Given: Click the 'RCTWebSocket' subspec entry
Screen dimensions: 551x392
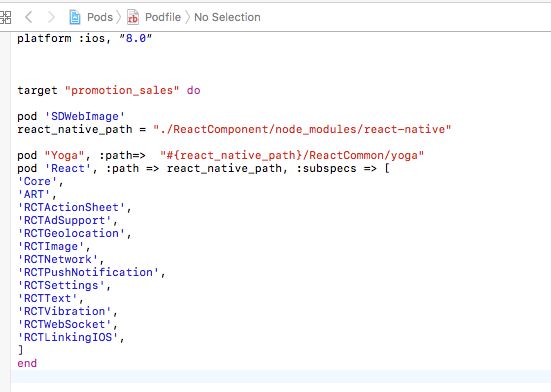Looking at the screenshot, I should 65,324.
